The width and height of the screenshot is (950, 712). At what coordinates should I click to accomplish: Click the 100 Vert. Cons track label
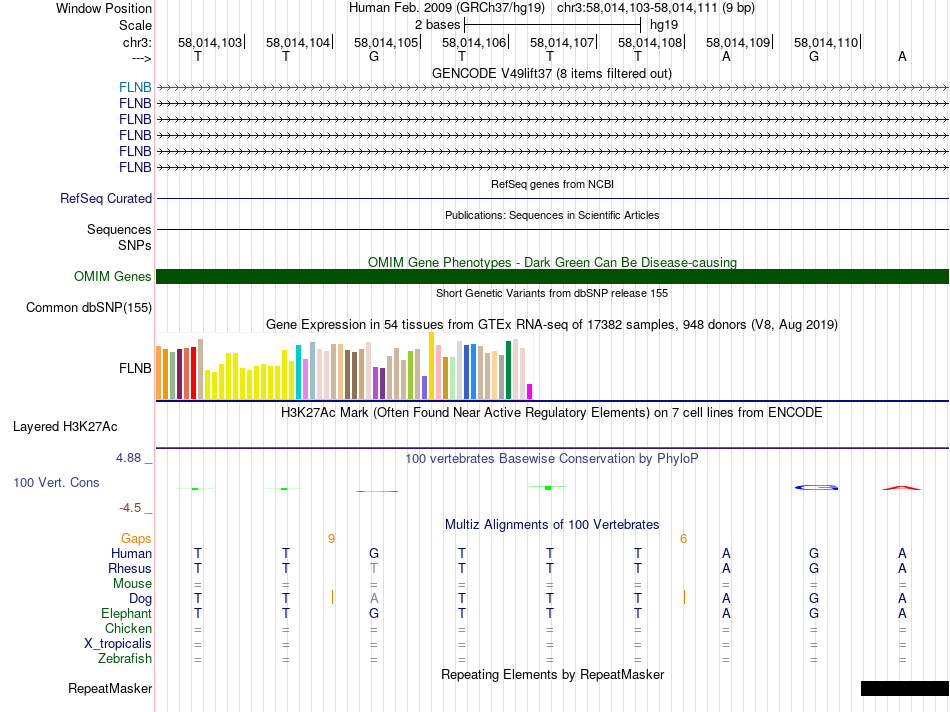point(56,483)
